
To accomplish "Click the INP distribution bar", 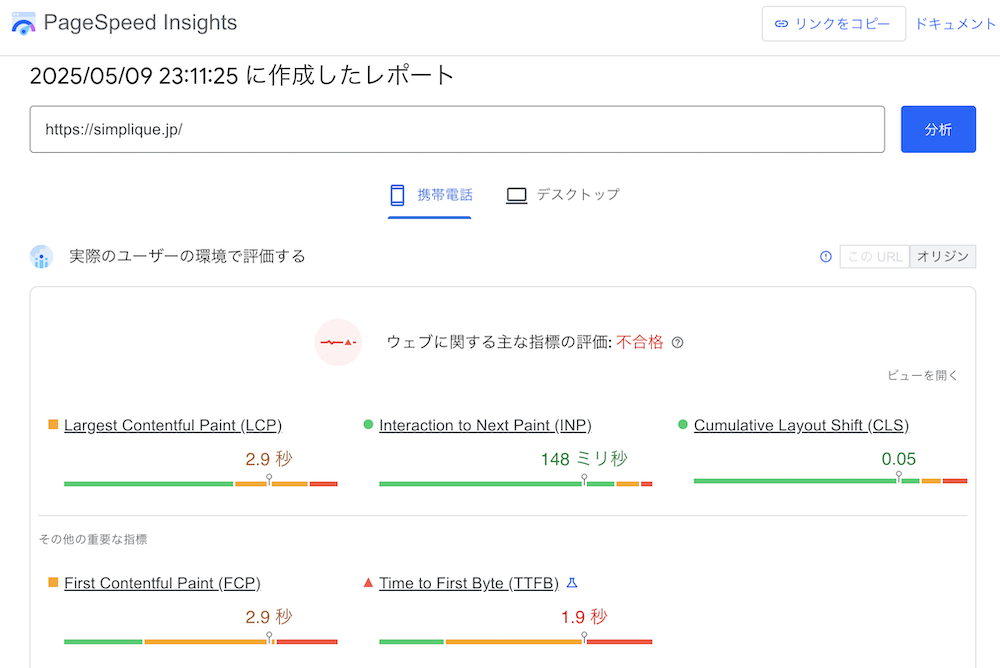I will 515,484.
